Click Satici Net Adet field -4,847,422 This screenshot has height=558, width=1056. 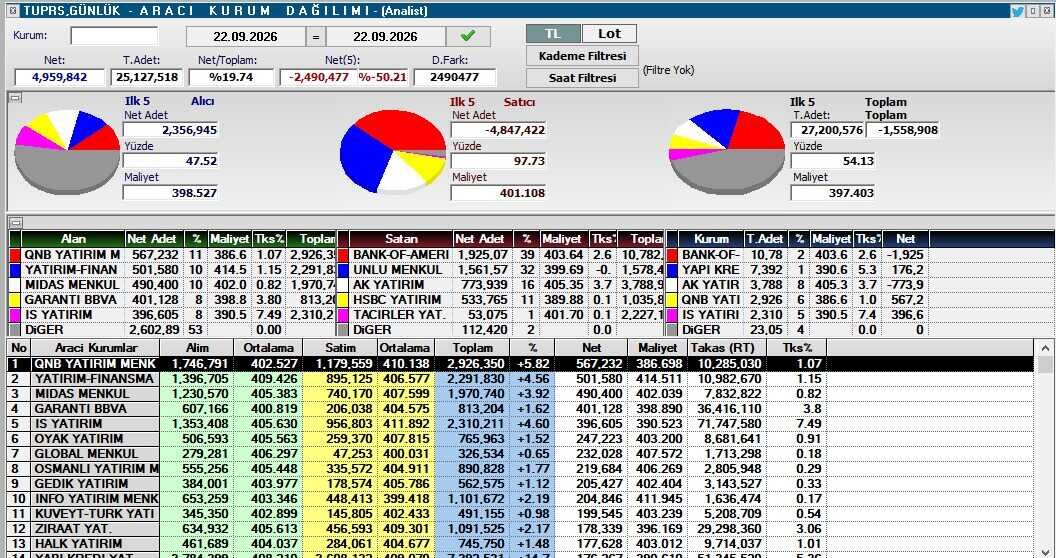click(x=498, y=130)
